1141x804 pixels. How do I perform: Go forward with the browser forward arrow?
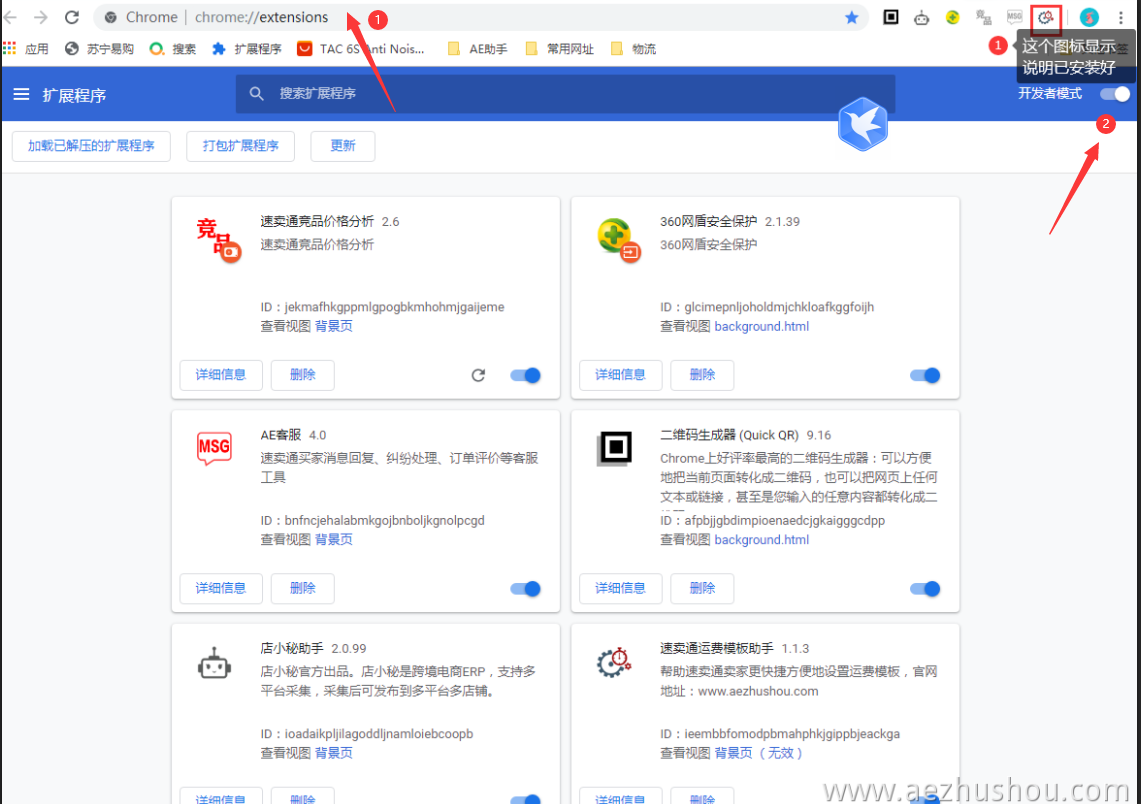(41, 17)
